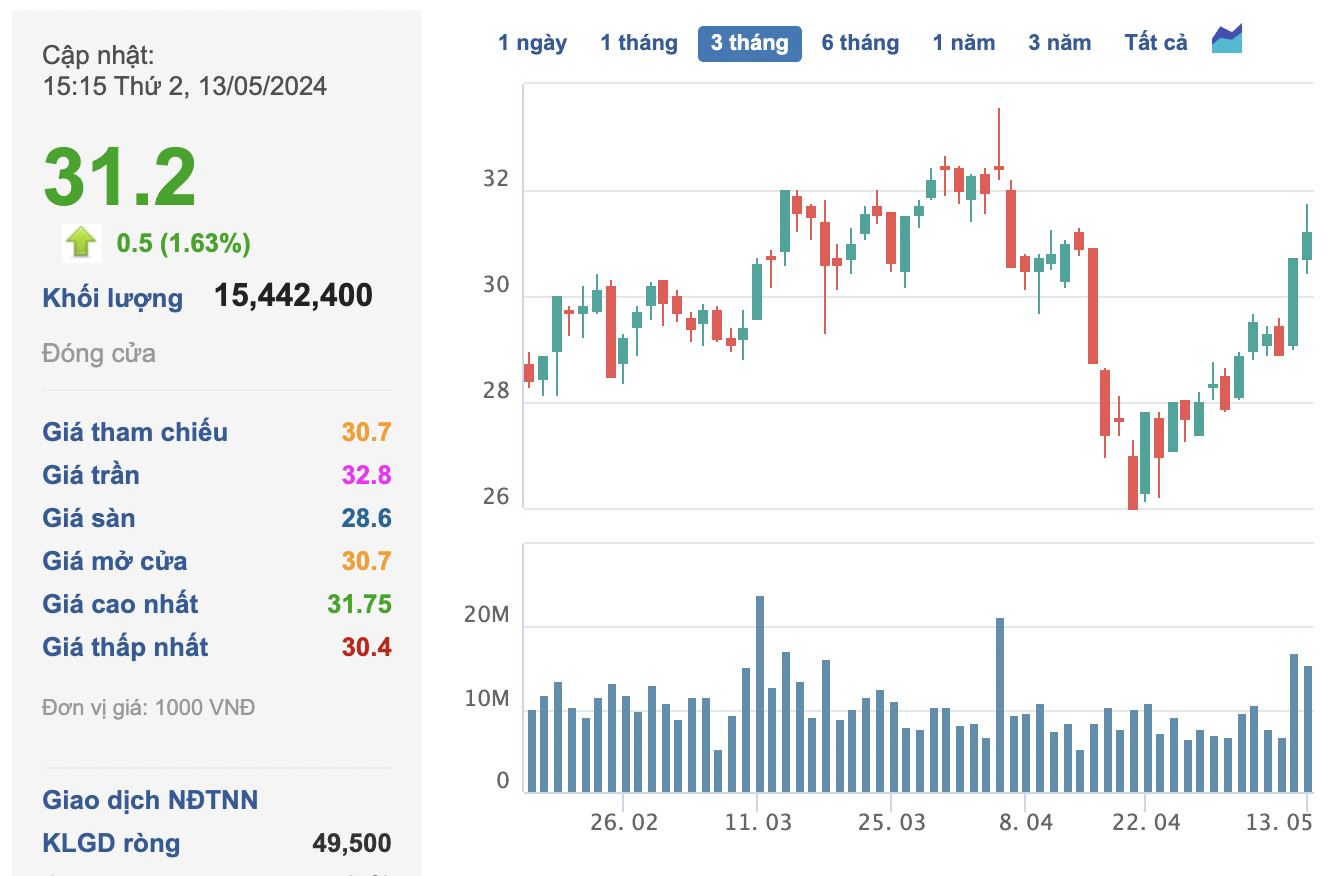The image size is (1344, 876).
Task: Click the last green candlestick at 13.05
Action: 1307,245
